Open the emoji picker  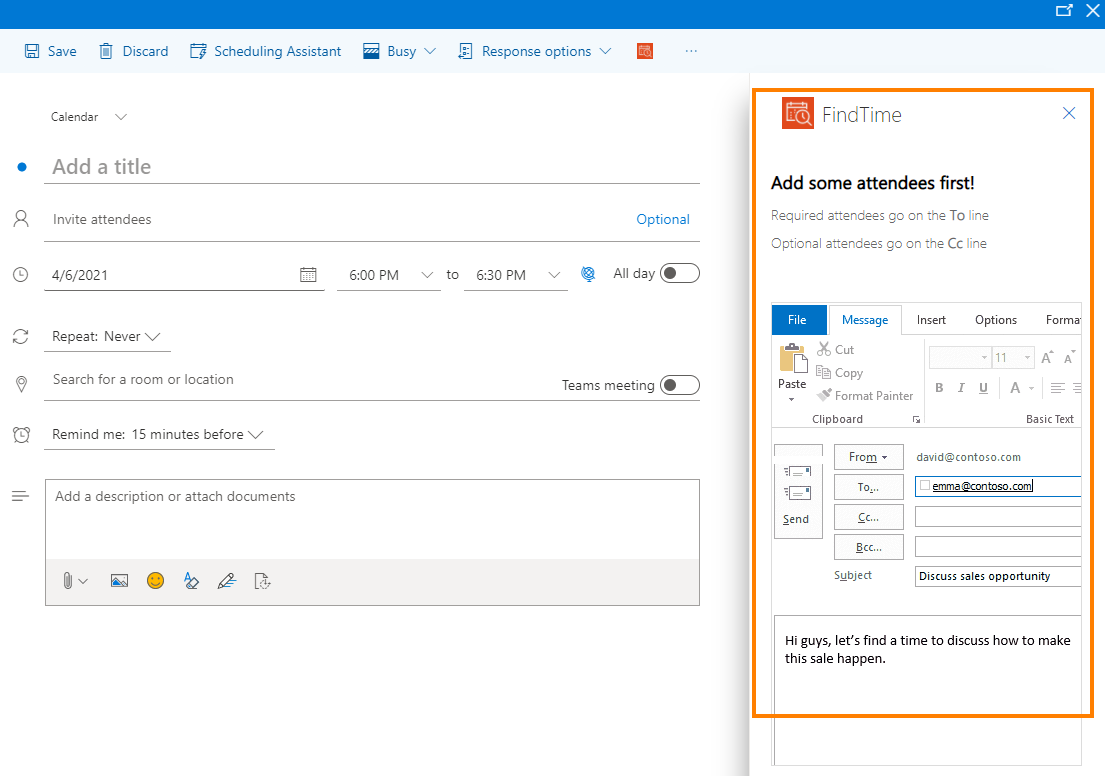click(155, 581)
